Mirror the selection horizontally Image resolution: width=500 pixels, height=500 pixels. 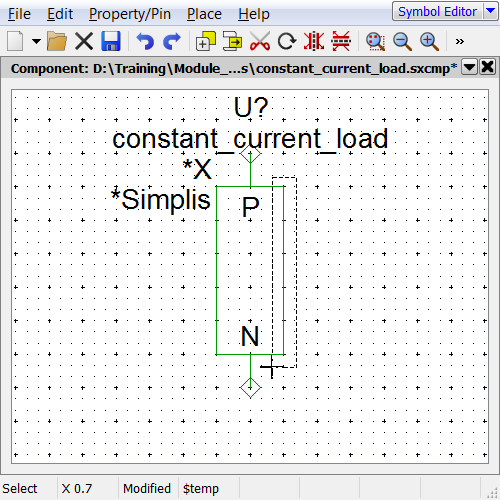(x=314, y=41)
